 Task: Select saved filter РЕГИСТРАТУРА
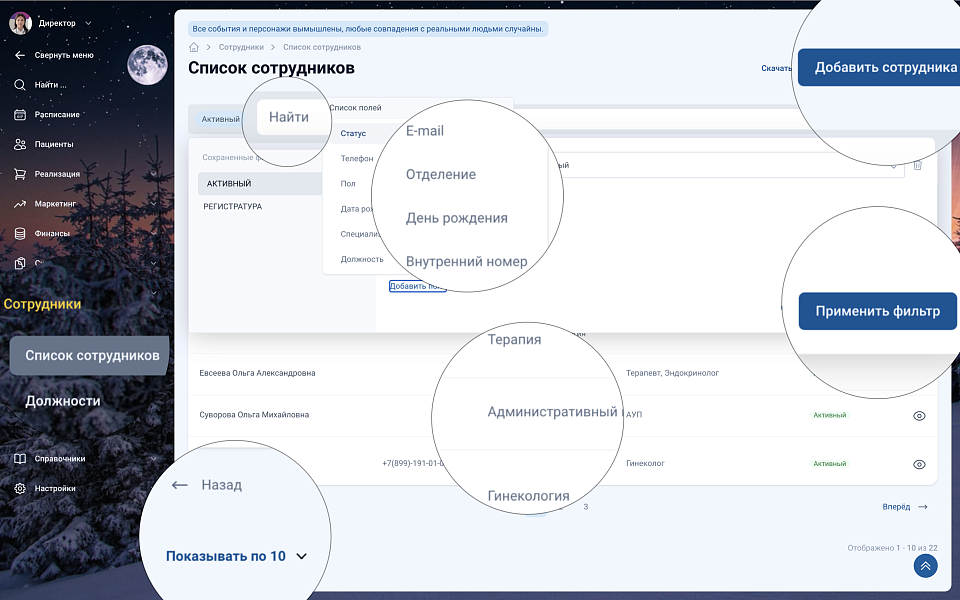[232, 206]
